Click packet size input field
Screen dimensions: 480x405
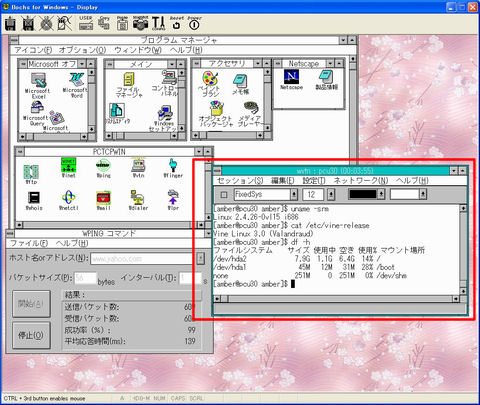(86, 278)
